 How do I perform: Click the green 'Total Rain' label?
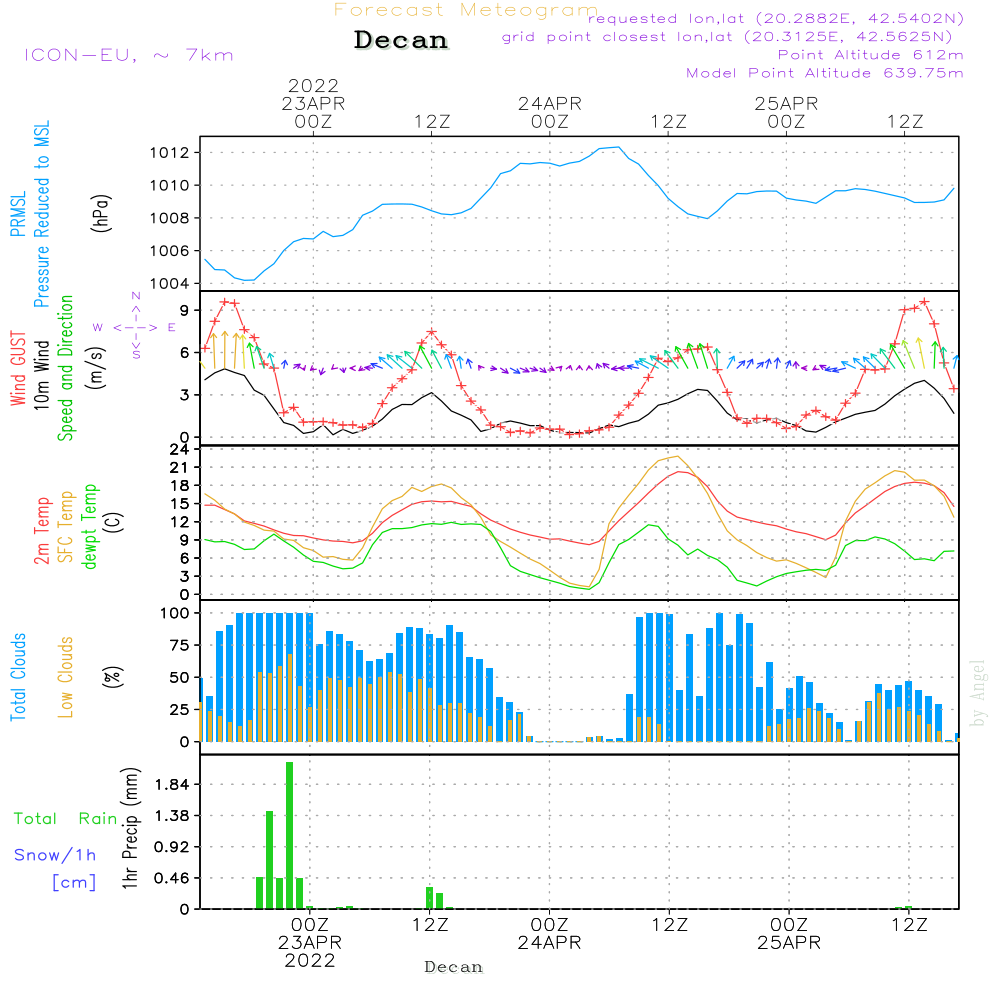[66, 819]
